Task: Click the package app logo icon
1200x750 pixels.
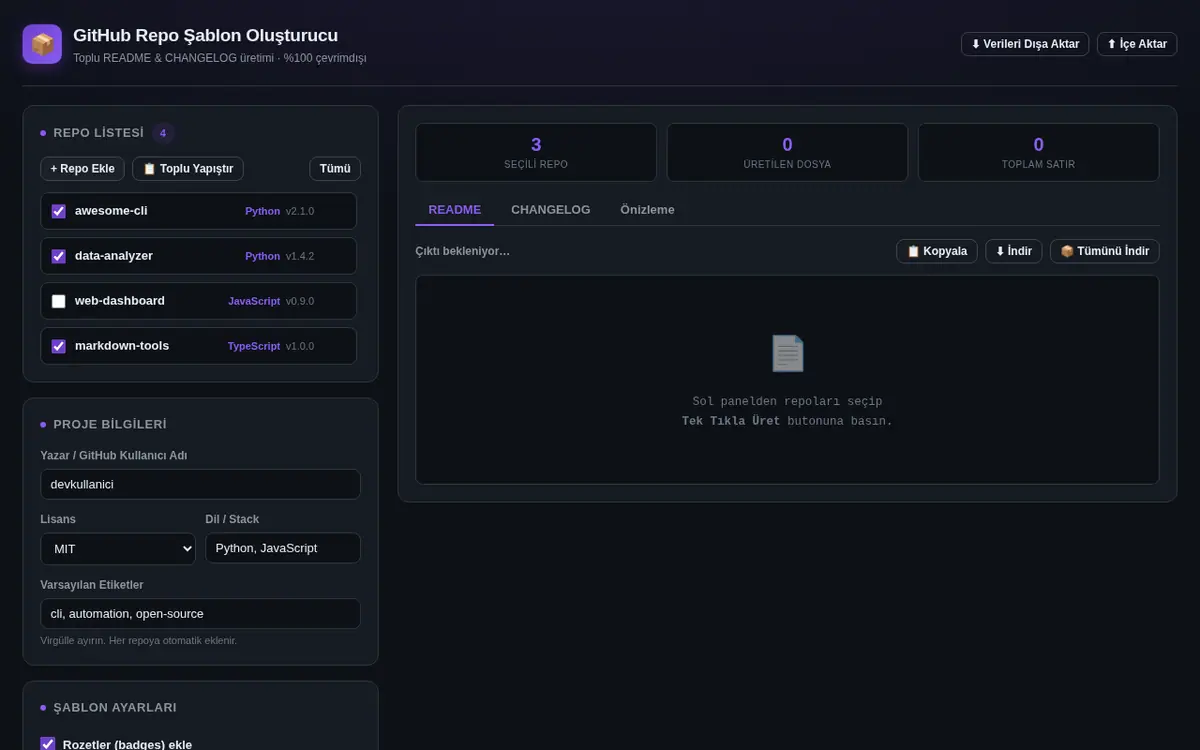Action: 42,44
